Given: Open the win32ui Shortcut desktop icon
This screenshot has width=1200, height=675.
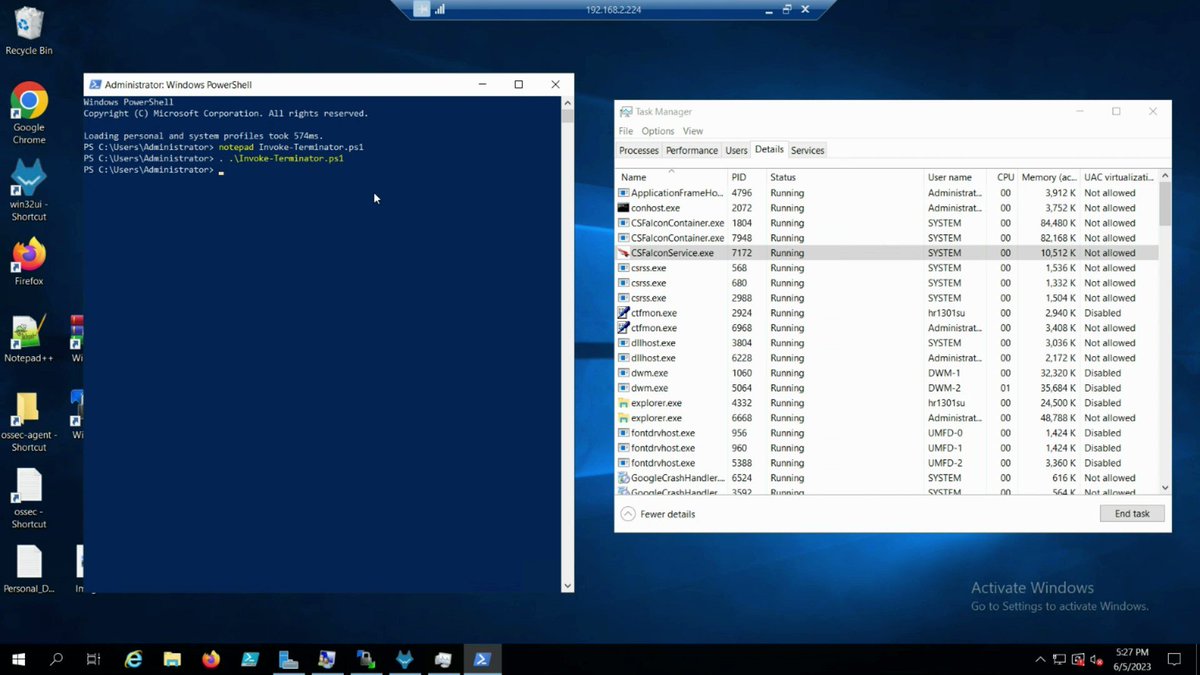Looking at the screenshot, I should coord(29,190).
